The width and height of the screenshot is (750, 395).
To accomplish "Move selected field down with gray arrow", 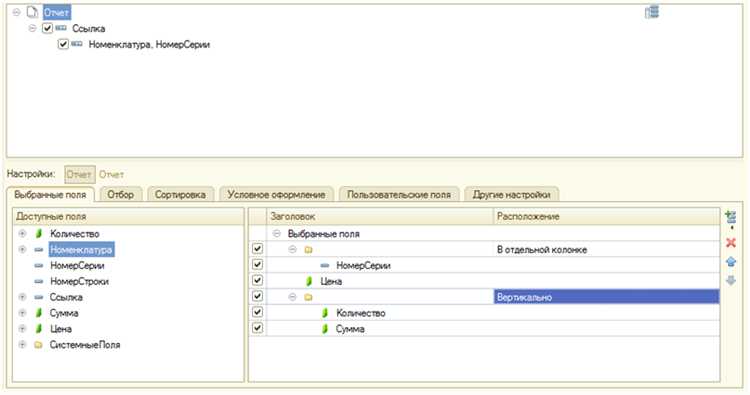I will tap(730, 280).
